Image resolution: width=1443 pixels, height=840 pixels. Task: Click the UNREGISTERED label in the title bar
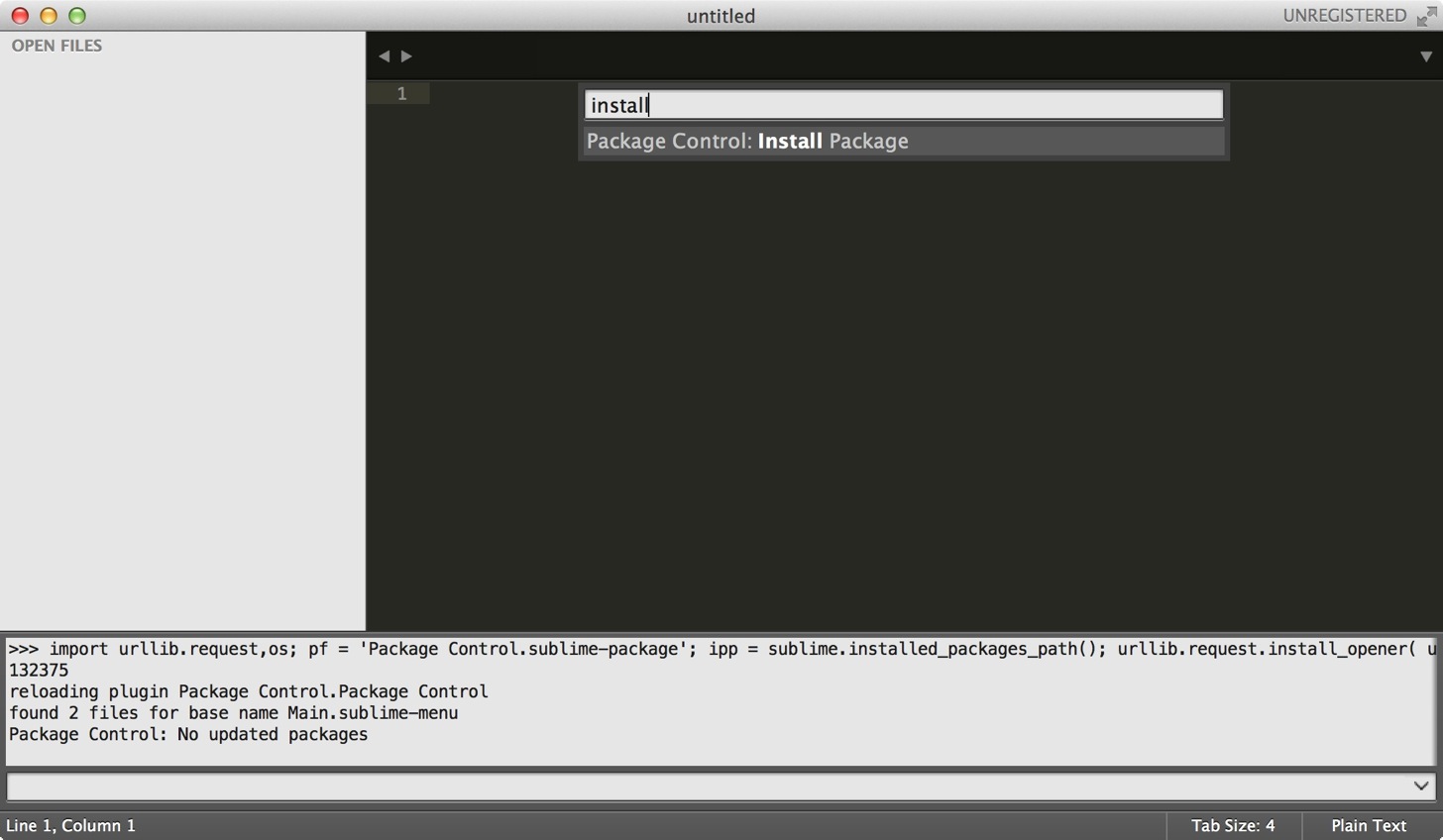pos(1344,16)
